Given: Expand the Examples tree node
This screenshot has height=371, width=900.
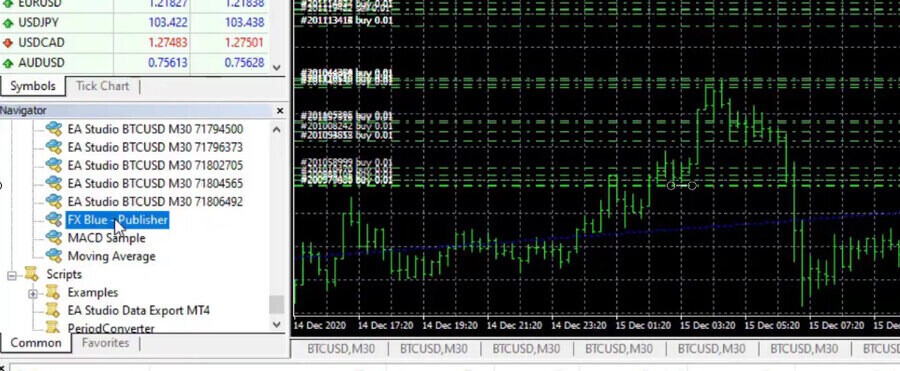Looking at the screenshot, I should 33,294.
